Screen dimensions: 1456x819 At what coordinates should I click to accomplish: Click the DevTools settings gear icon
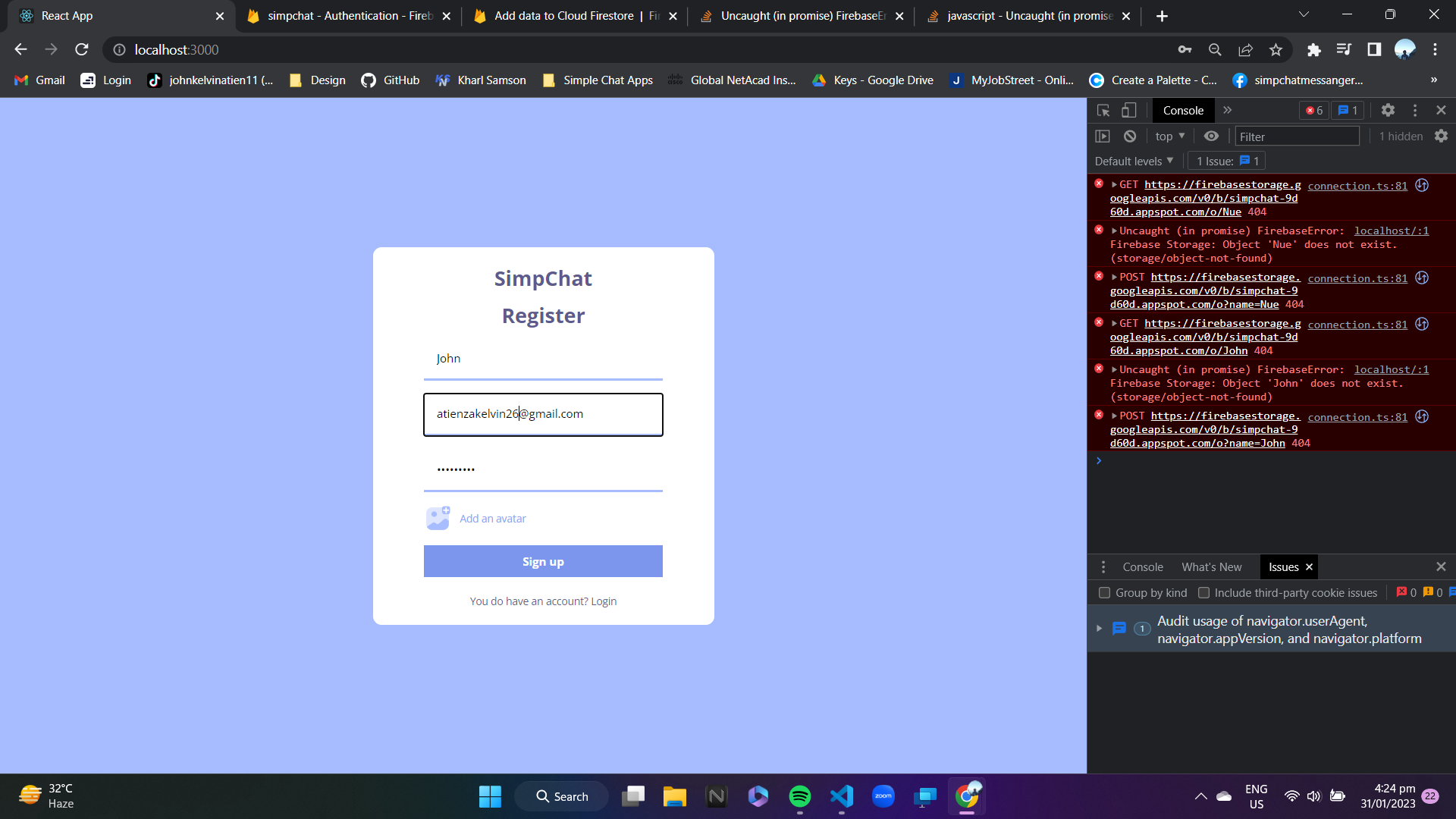[1388, 110]
